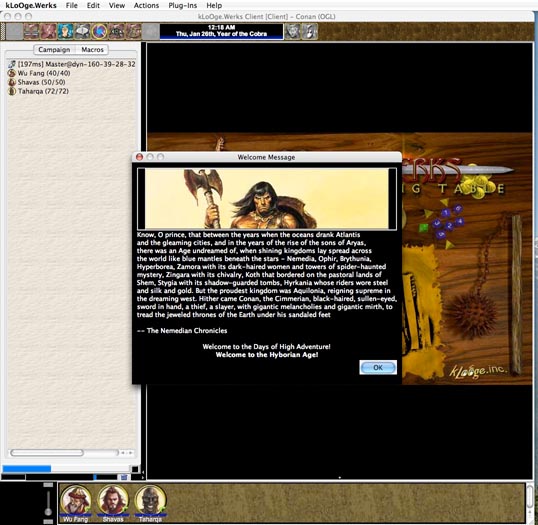Click "Welcome to the Hyborian Age!" text
This screenshot has height=525, width=538.
(267, 355)
